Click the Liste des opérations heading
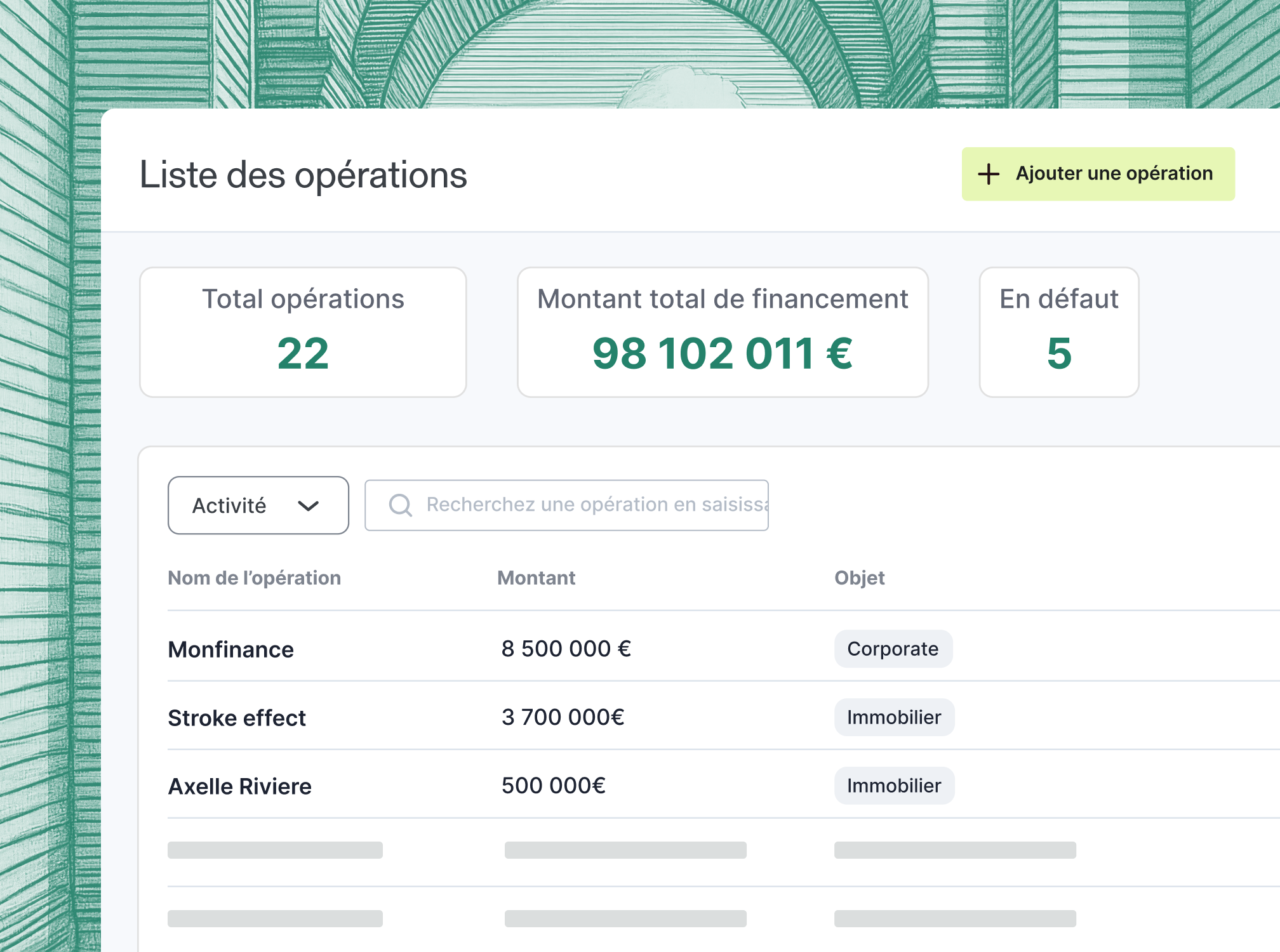This screenshot has width=1280, height=952. (x=303, y=175)
